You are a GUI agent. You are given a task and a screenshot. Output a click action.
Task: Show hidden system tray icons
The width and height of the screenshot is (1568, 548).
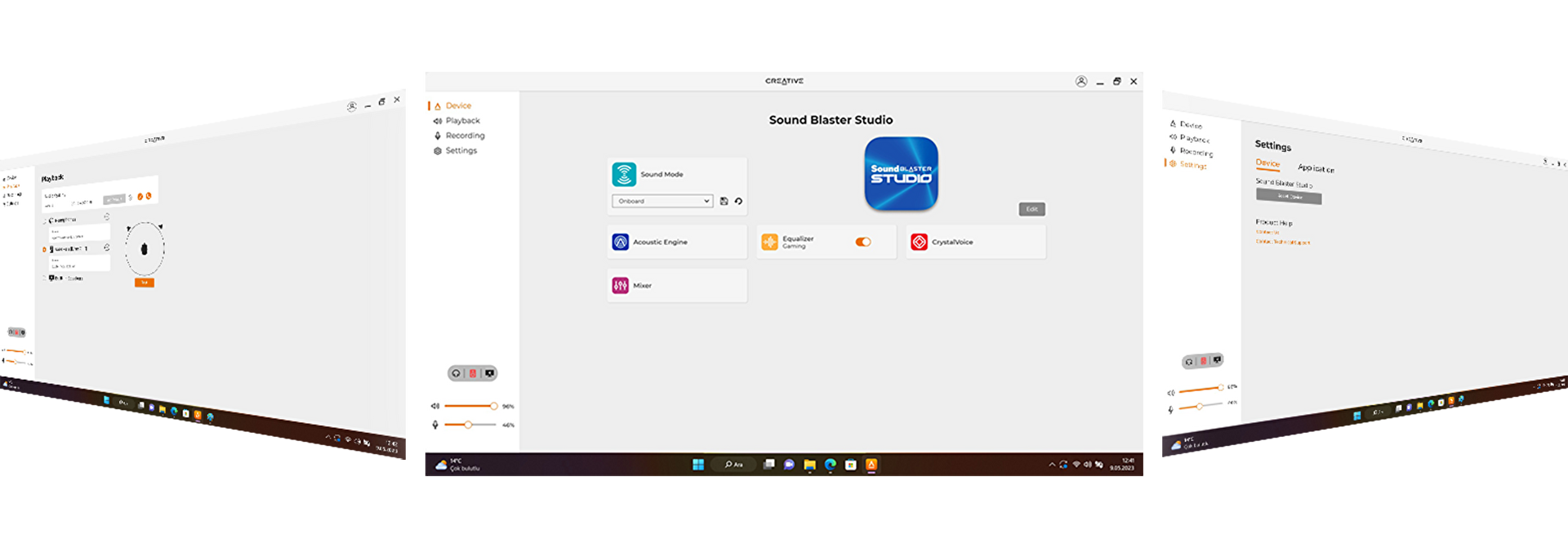1052,465
